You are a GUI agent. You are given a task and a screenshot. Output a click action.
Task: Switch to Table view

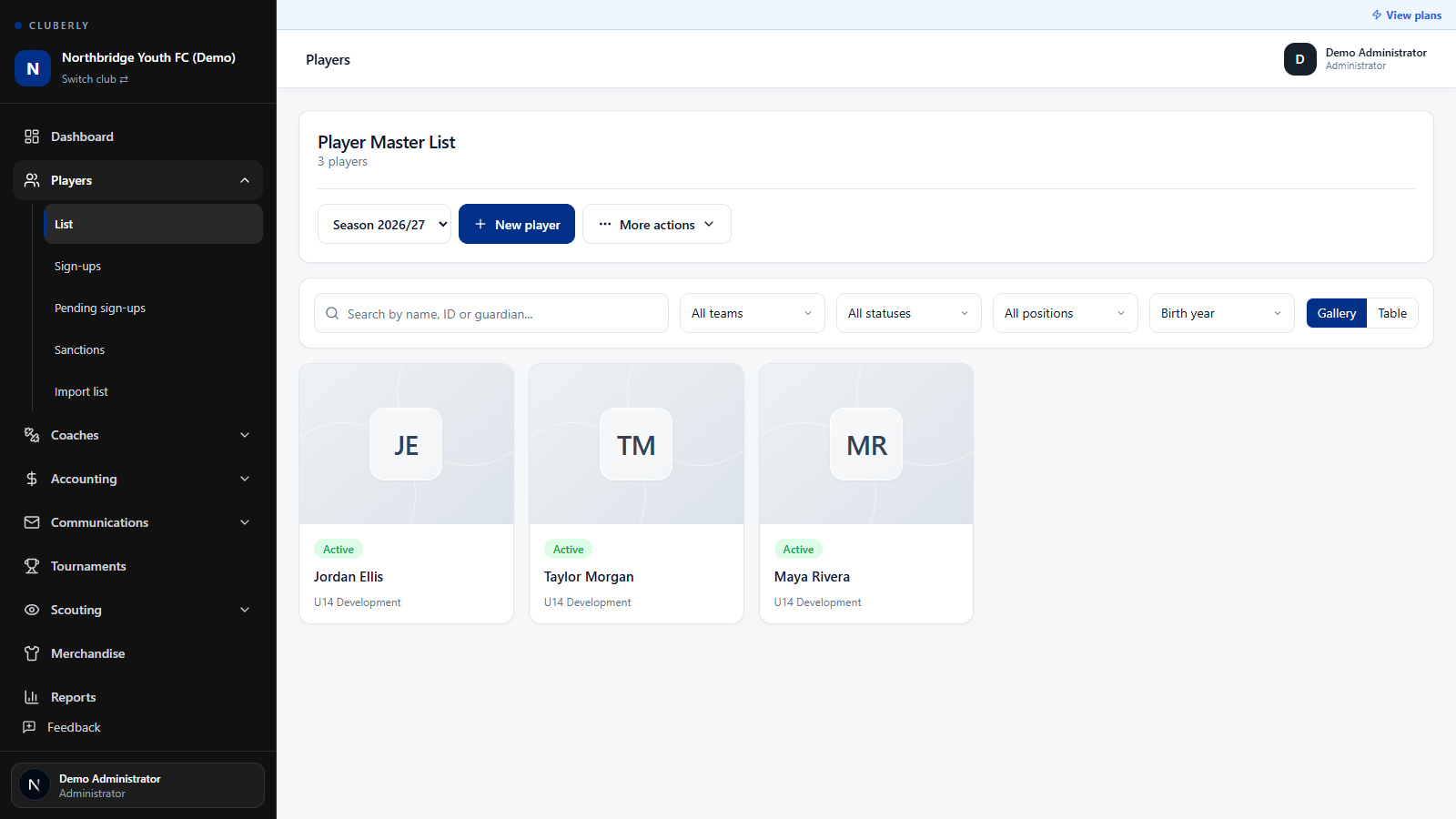[x=1392, y=313]
